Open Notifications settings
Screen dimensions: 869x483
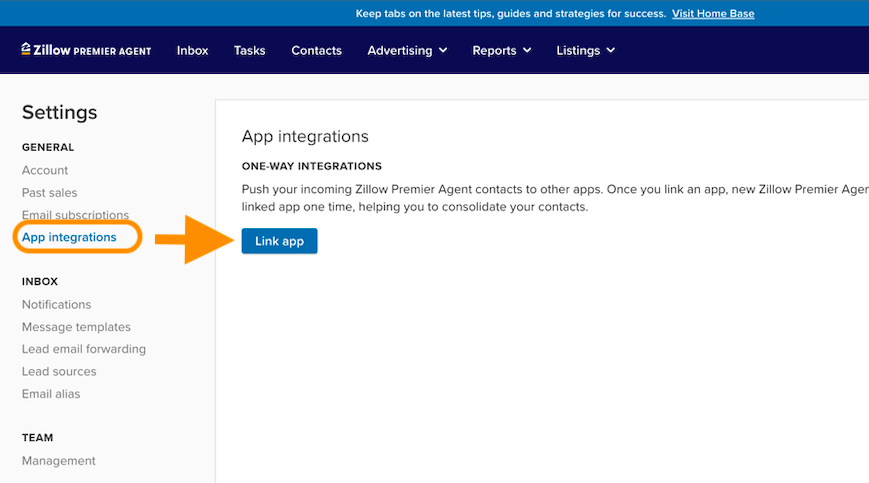tap(57, 305)
